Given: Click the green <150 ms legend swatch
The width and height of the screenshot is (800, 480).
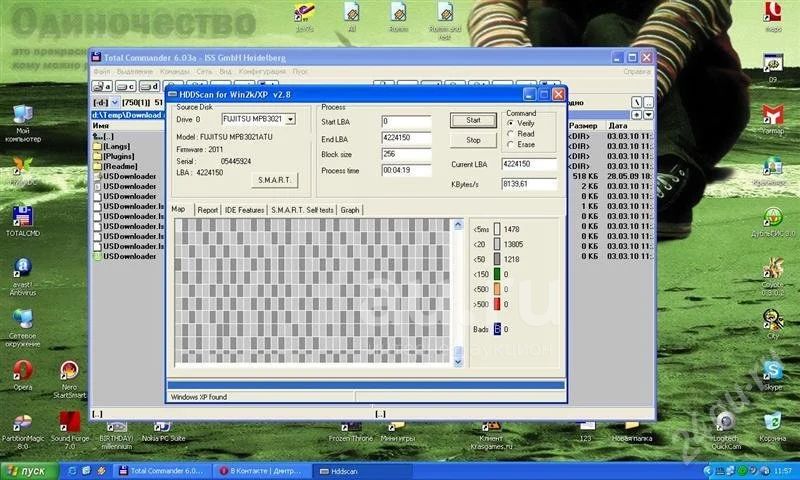Looking at the screenshot, I should 497,274.
